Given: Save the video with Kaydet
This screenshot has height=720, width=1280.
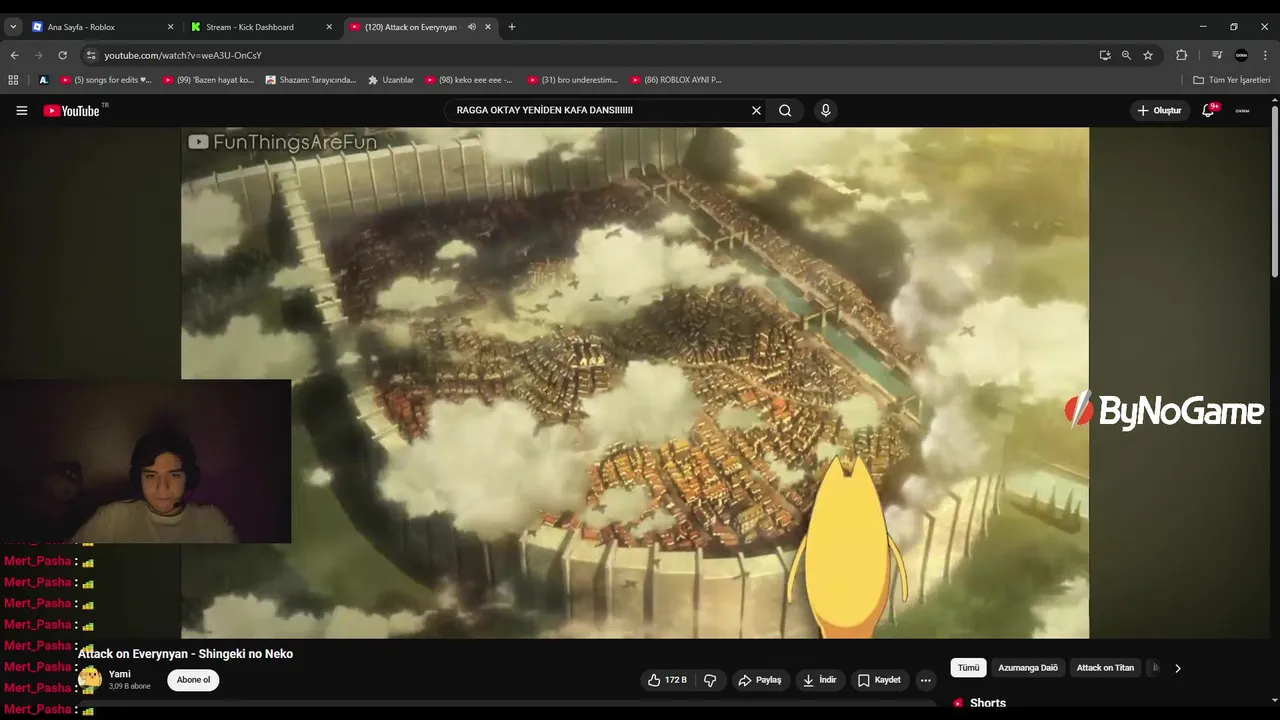Looking at the screenshot, I should [879, 680].
